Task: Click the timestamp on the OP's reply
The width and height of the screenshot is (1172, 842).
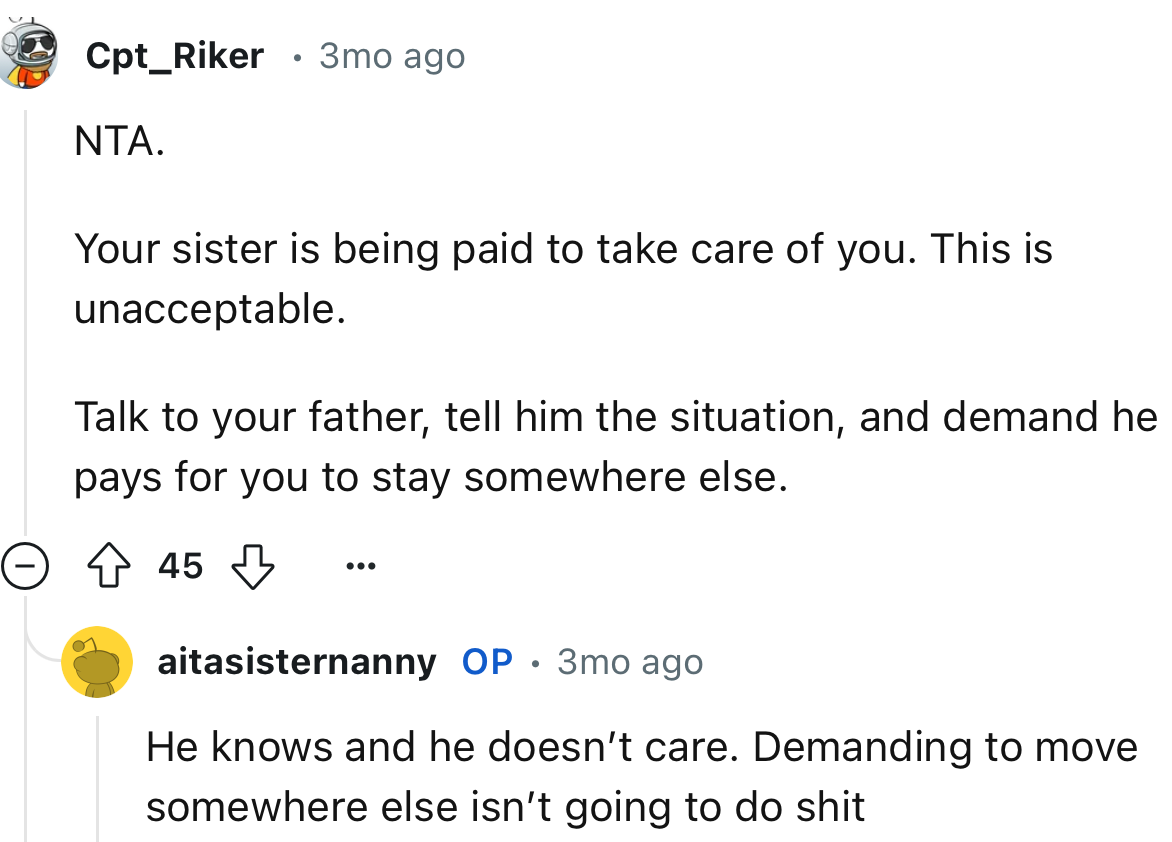Action: (x=629, y=661)
